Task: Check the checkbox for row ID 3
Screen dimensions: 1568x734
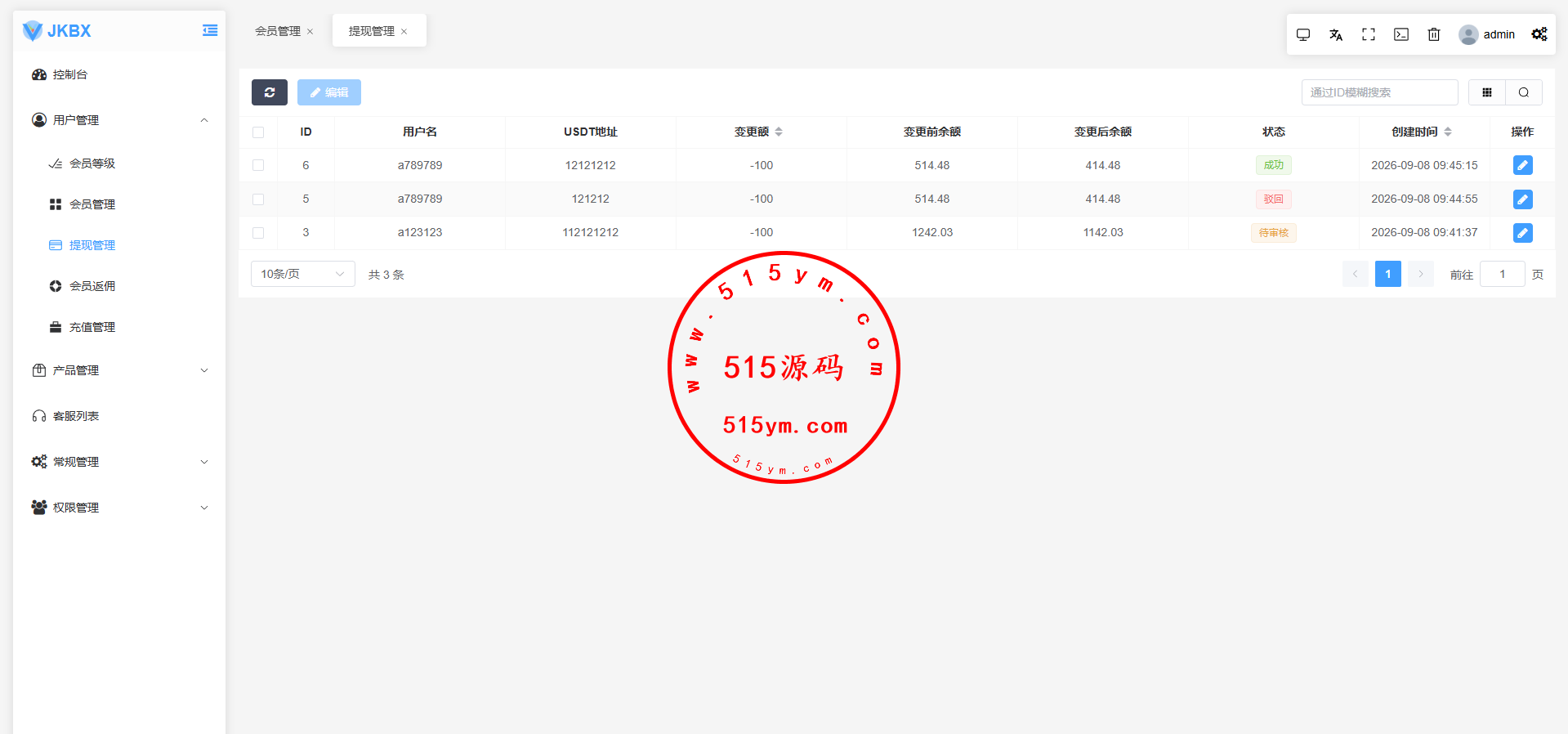Action: click(x=258, y=232)
